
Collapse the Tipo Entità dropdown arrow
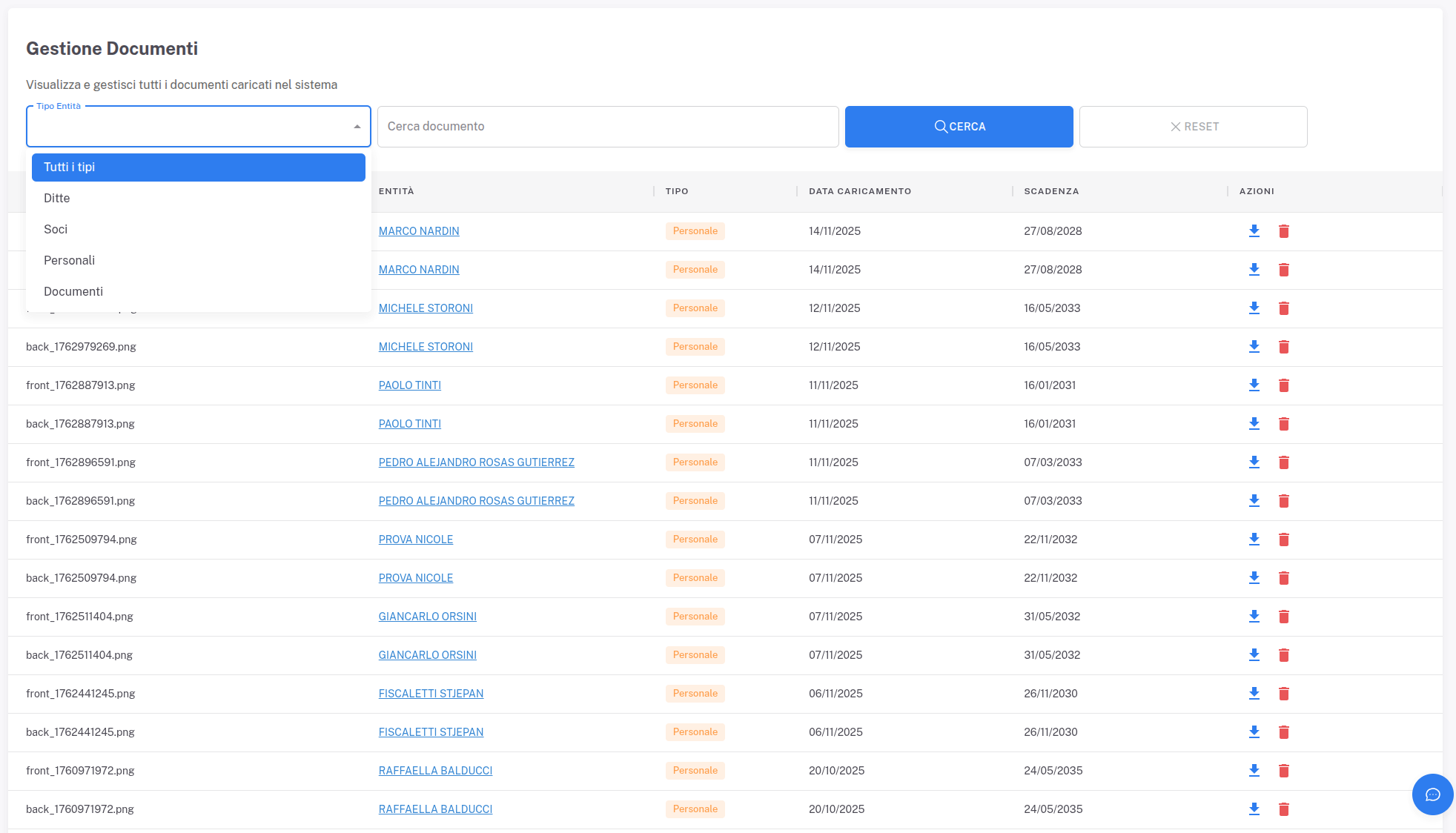coord(357,127)
